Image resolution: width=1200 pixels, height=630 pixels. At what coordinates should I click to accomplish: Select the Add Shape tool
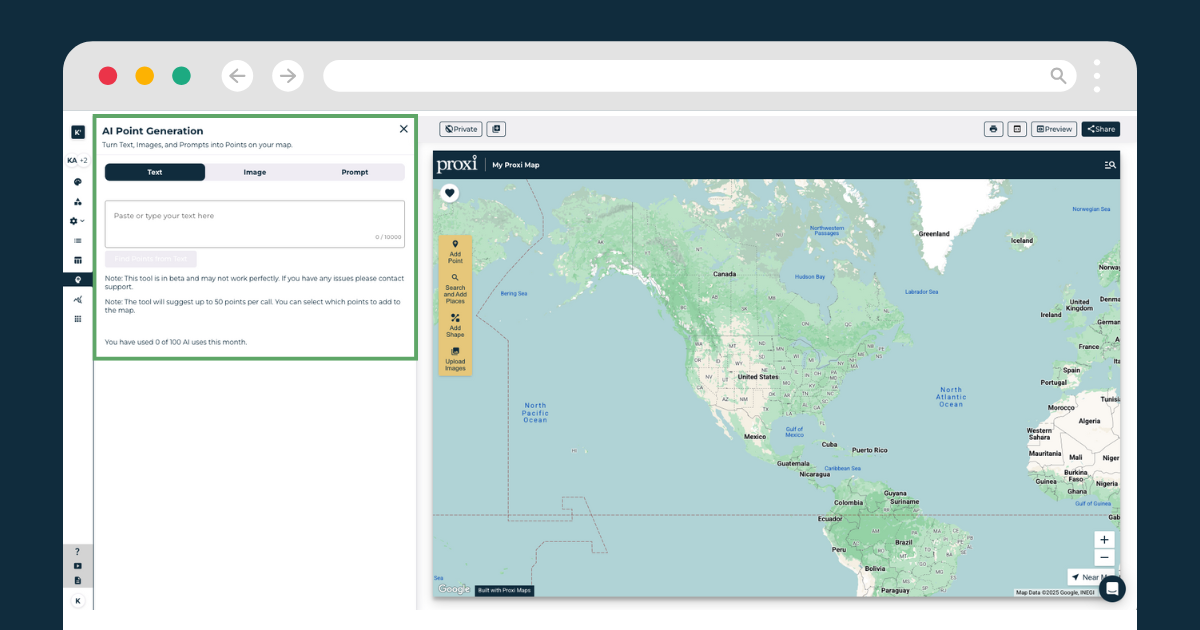(x=455, y=326)
